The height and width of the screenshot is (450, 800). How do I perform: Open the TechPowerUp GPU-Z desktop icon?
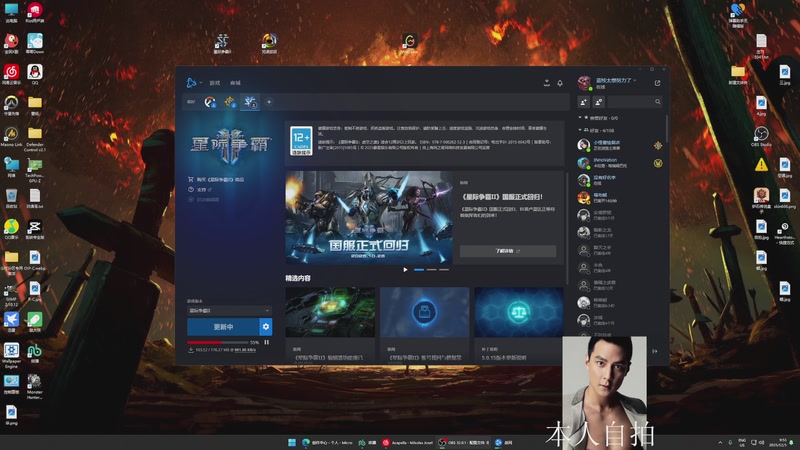pos(35,170)
